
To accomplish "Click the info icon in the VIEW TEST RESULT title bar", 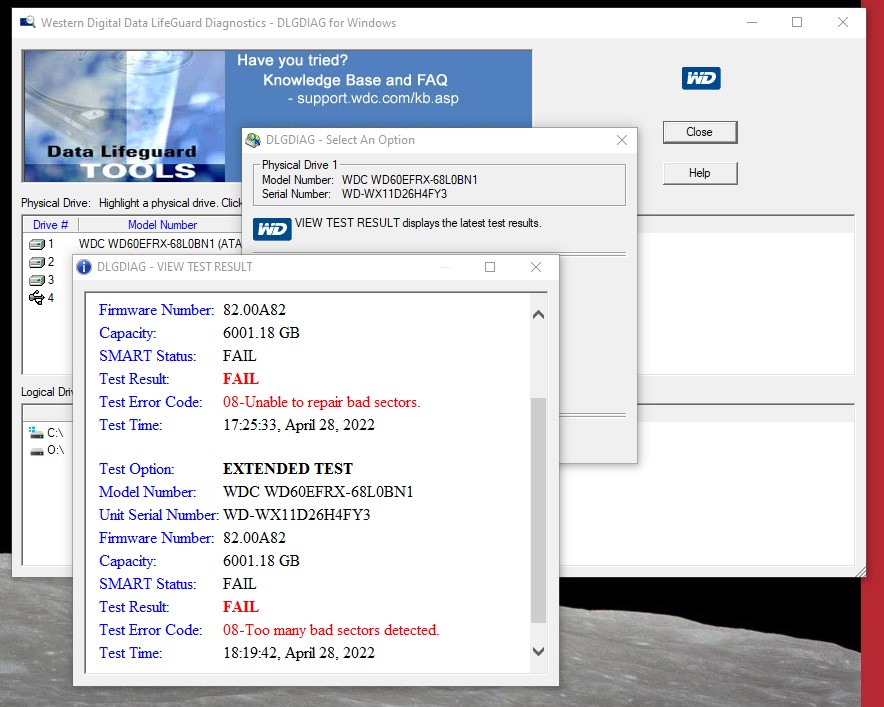I will pos(84,267).
